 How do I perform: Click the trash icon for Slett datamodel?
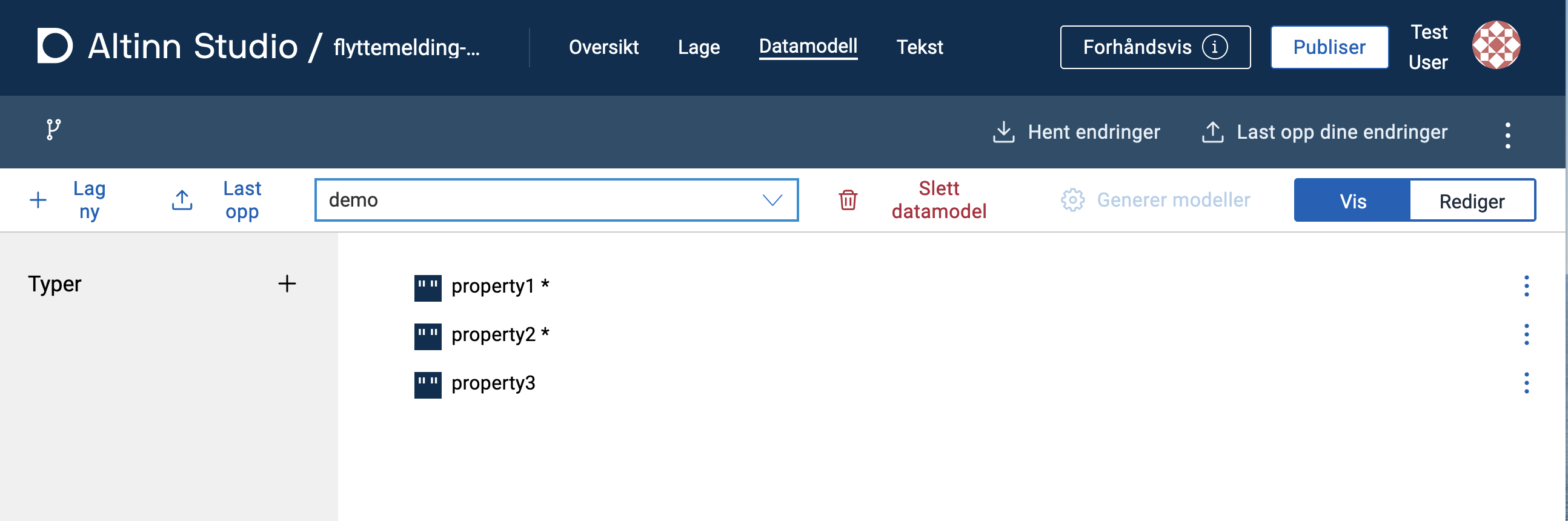point(847,201)
